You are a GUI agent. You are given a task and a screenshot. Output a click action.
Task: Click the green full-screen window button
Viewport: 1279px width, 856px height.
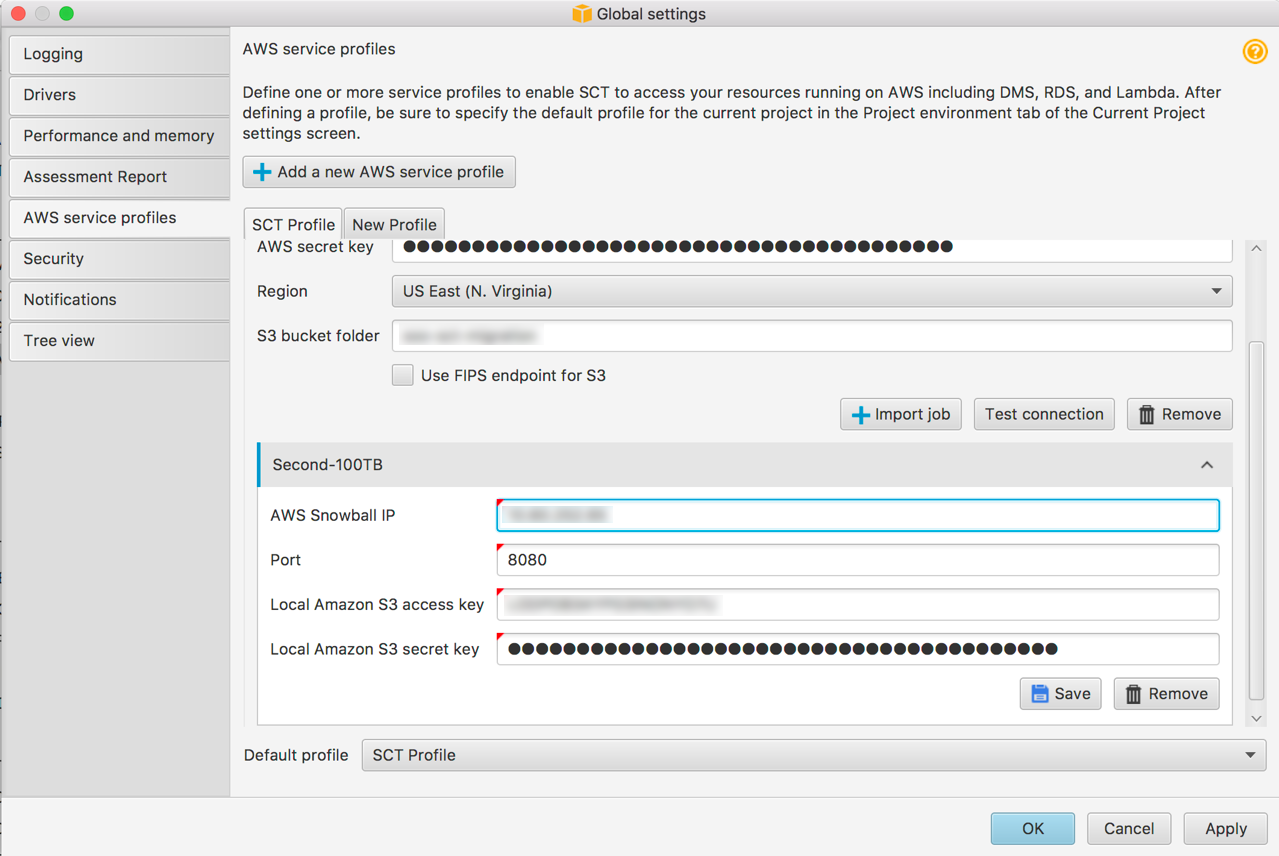65,13
